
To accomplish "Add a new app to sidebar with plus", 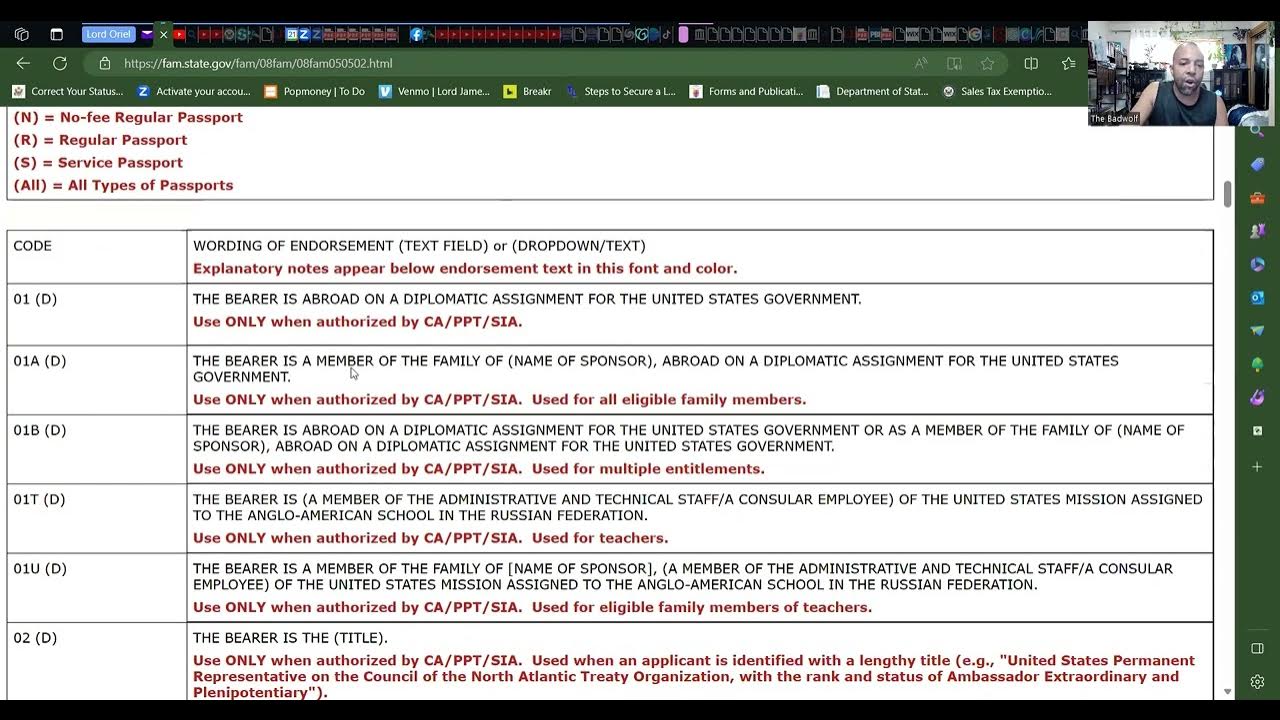I will pyautogui.click(x=1257, y=467).
